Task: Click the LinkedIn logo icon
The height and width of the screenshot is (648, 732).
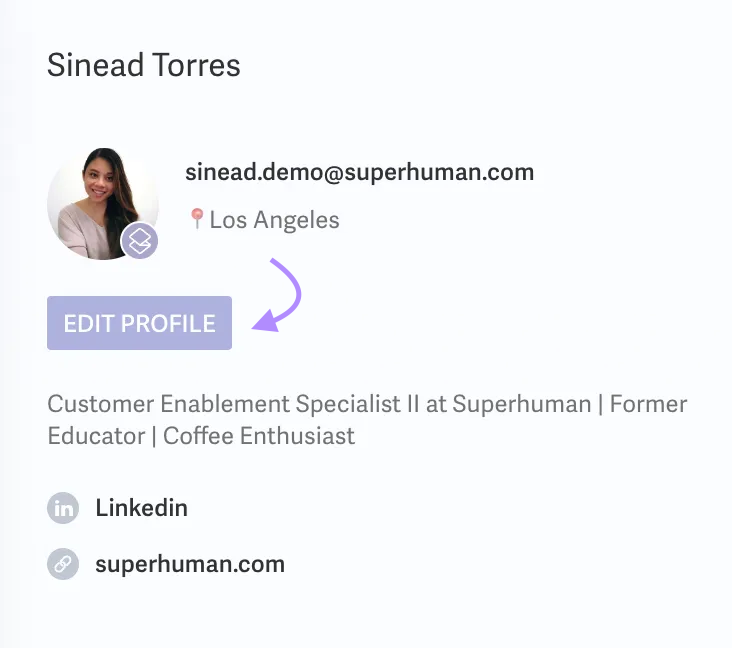Action: pyautogui.click(x=63, y=507)
